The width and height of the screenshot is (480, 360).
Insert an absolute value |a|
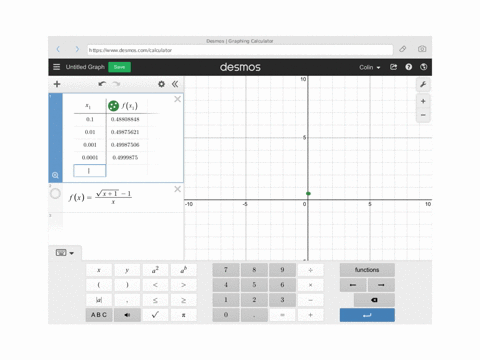click(x=99, y=300)
